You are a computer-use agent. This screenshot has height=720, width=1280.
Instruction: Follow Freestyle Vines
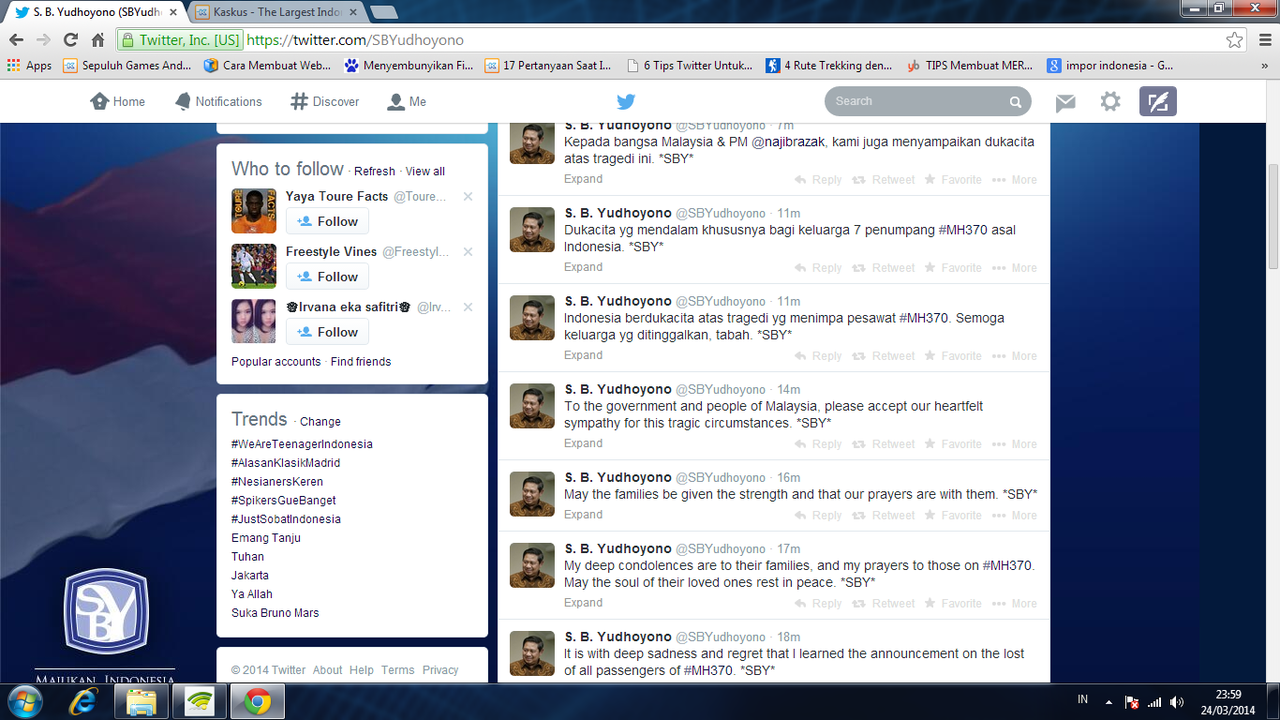(x=327, y=276)
